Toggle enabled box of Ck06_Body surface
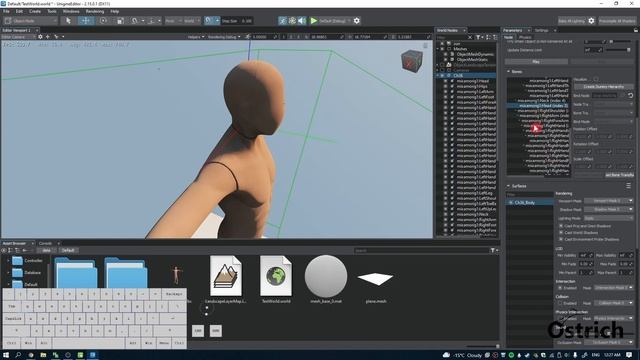 [511, 202]
